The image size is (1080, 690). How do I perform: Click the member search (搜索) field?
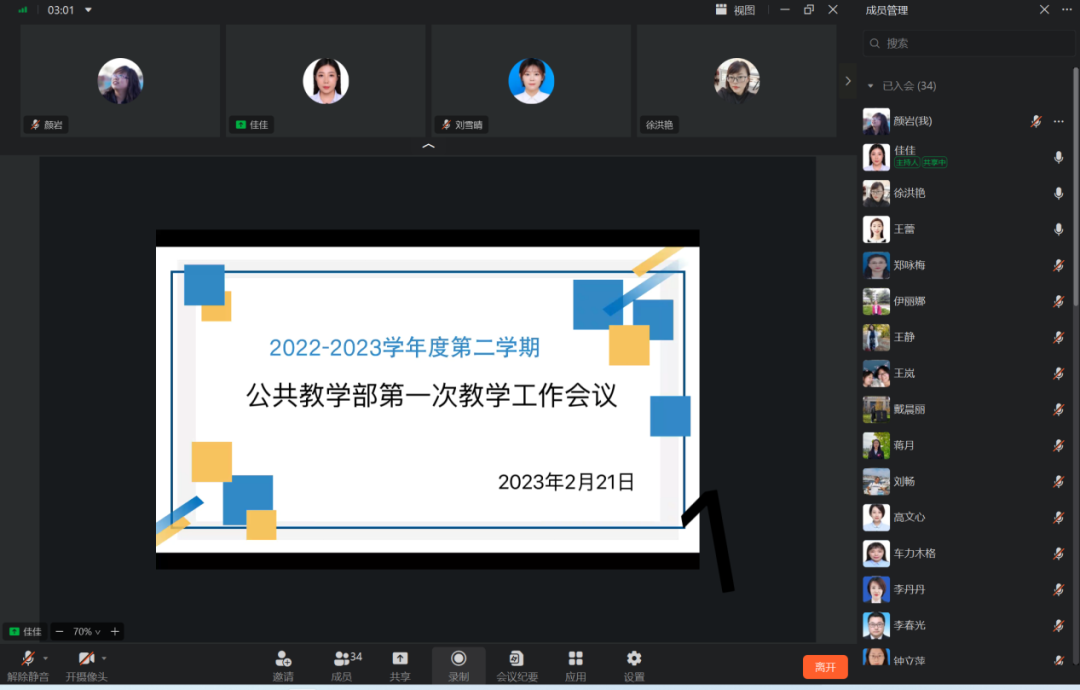tap(968, 43)
